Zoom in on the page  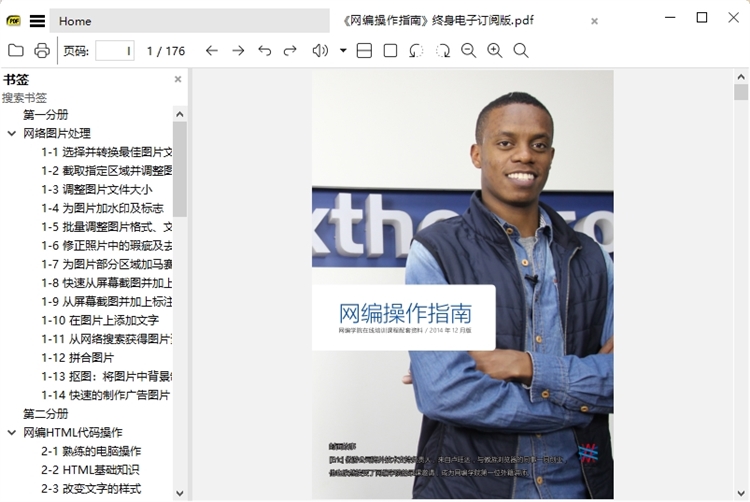[x=495, y=51]
